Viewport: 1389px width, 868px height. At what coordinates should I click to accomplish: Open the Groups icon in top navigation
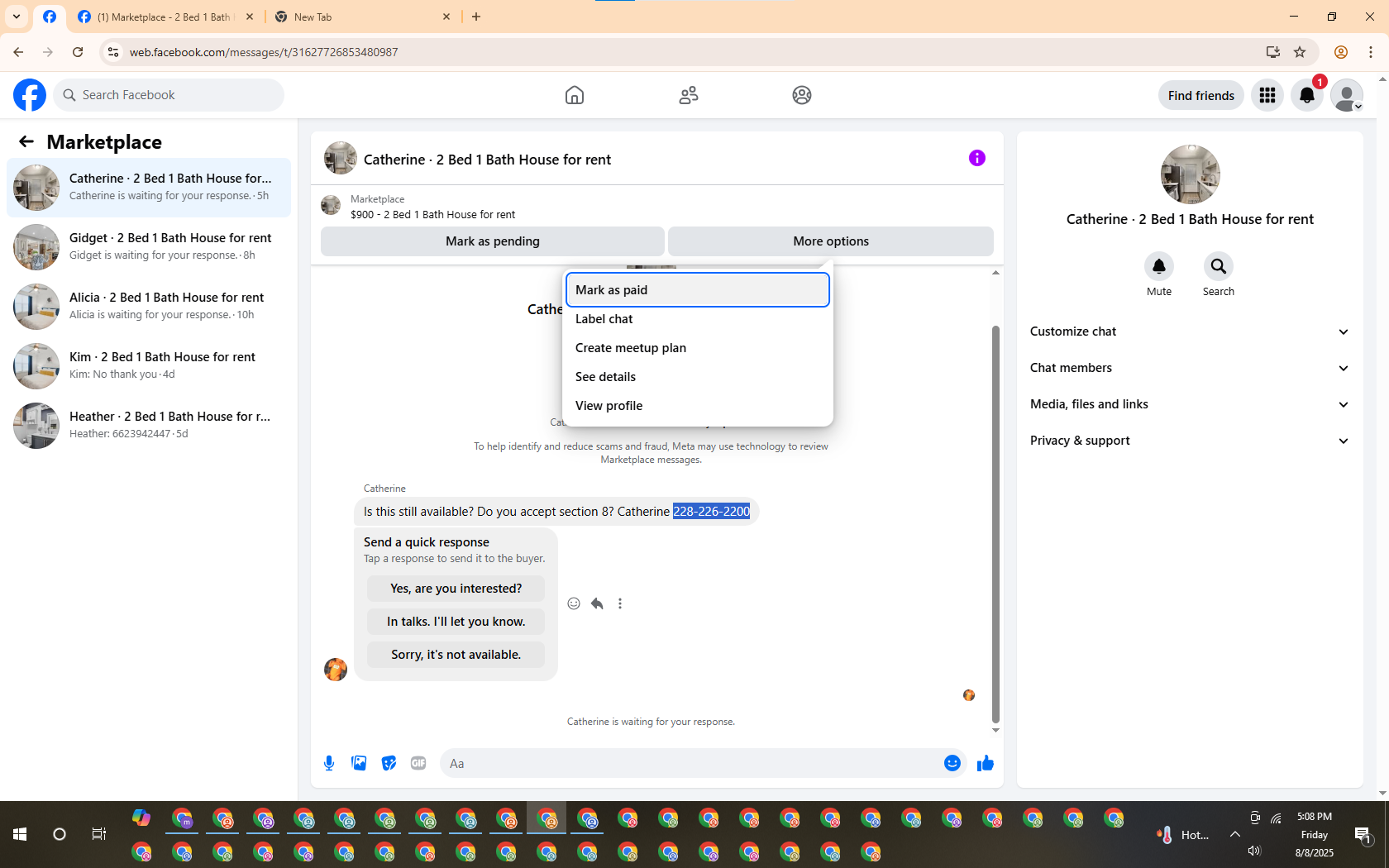click(x=802, y=95)
